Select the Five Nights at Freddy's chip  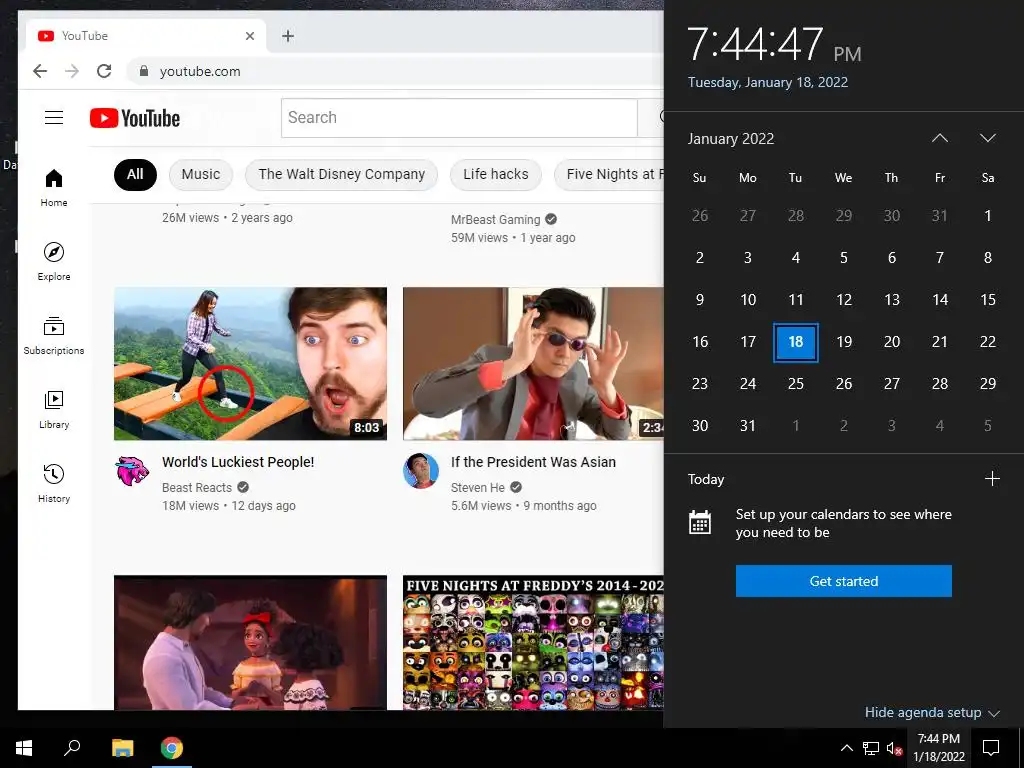[x=609, y=174]
